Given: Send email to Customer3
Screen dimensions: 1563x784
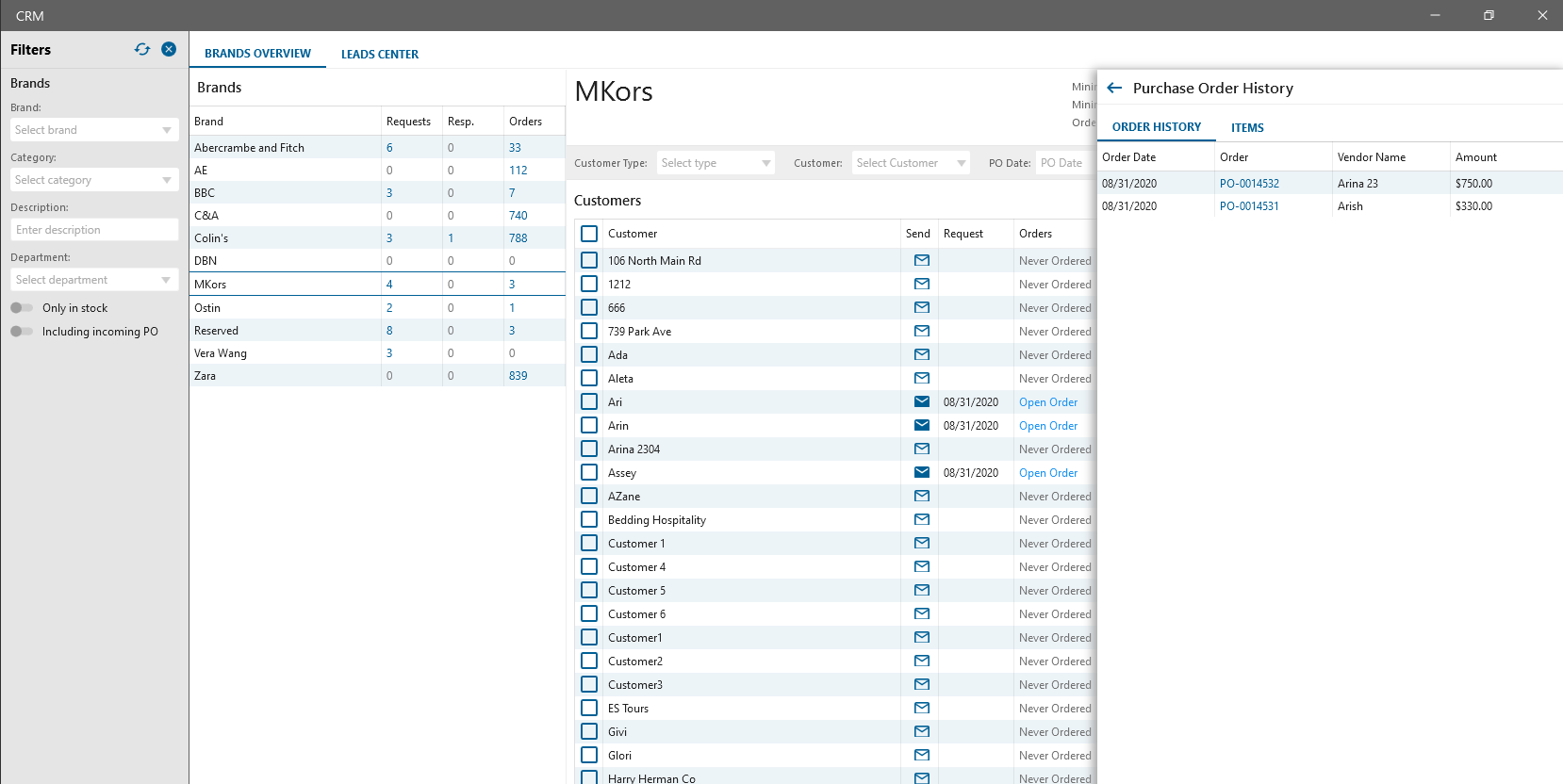Looking at the screenshot, I should [x=922, y=684].
